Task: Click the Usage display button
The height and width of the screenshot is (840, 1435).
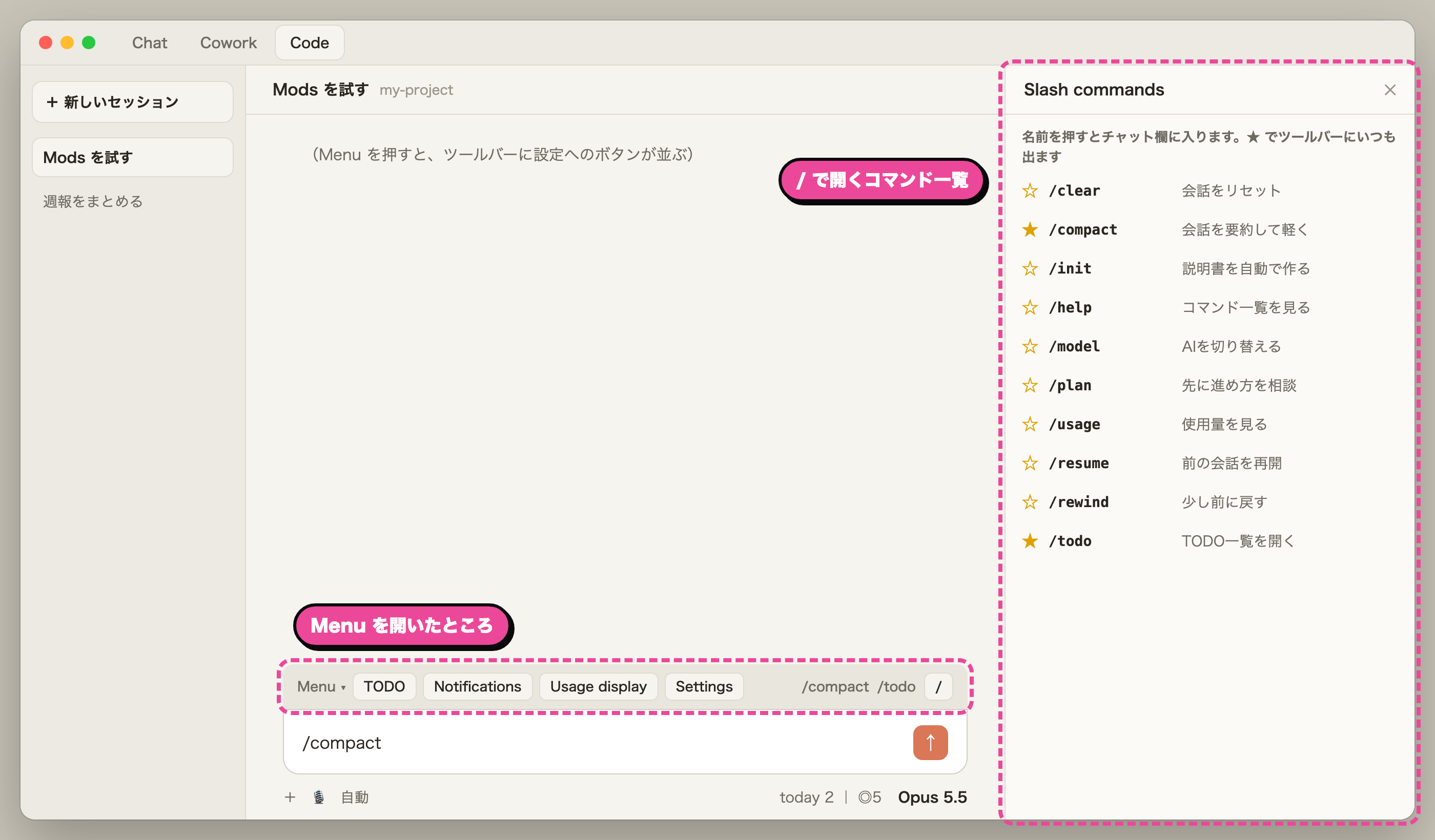Action: [x=598, y=686]
